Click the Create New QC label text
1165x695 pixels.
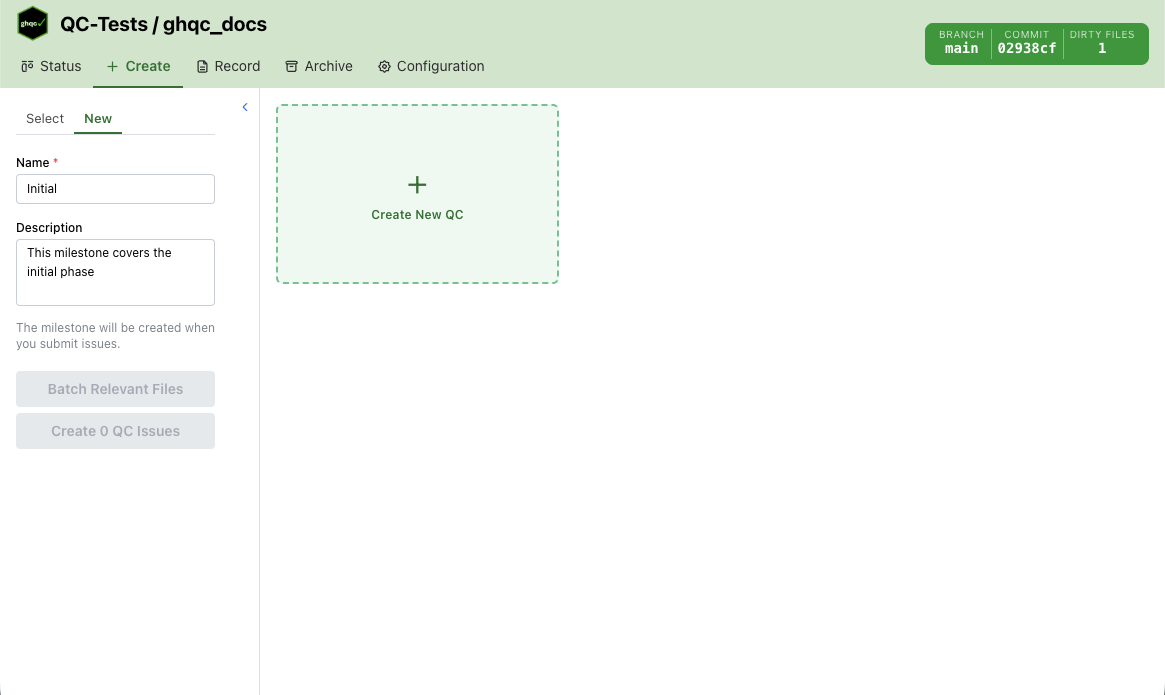coord(417,215)
